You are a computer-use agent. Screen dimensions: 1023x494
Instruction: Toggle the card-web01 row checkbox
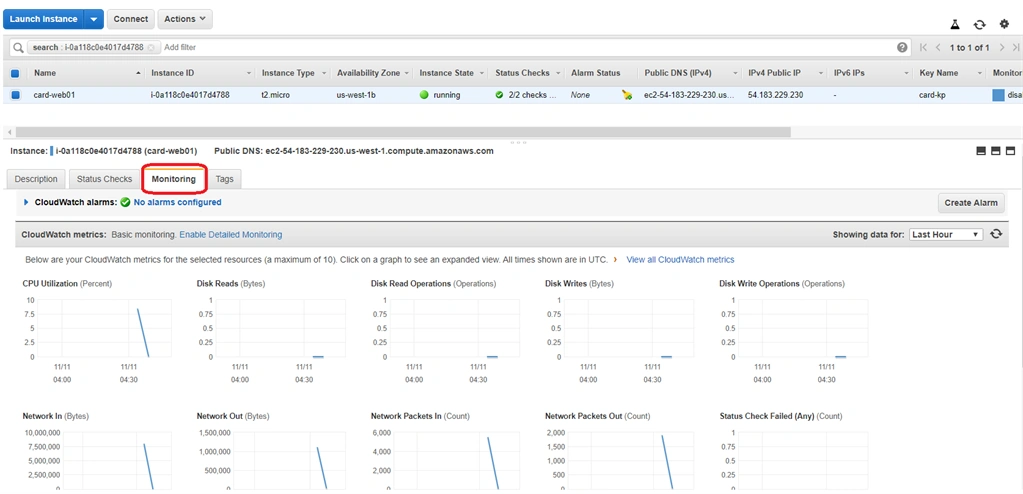tap(15, 95)
